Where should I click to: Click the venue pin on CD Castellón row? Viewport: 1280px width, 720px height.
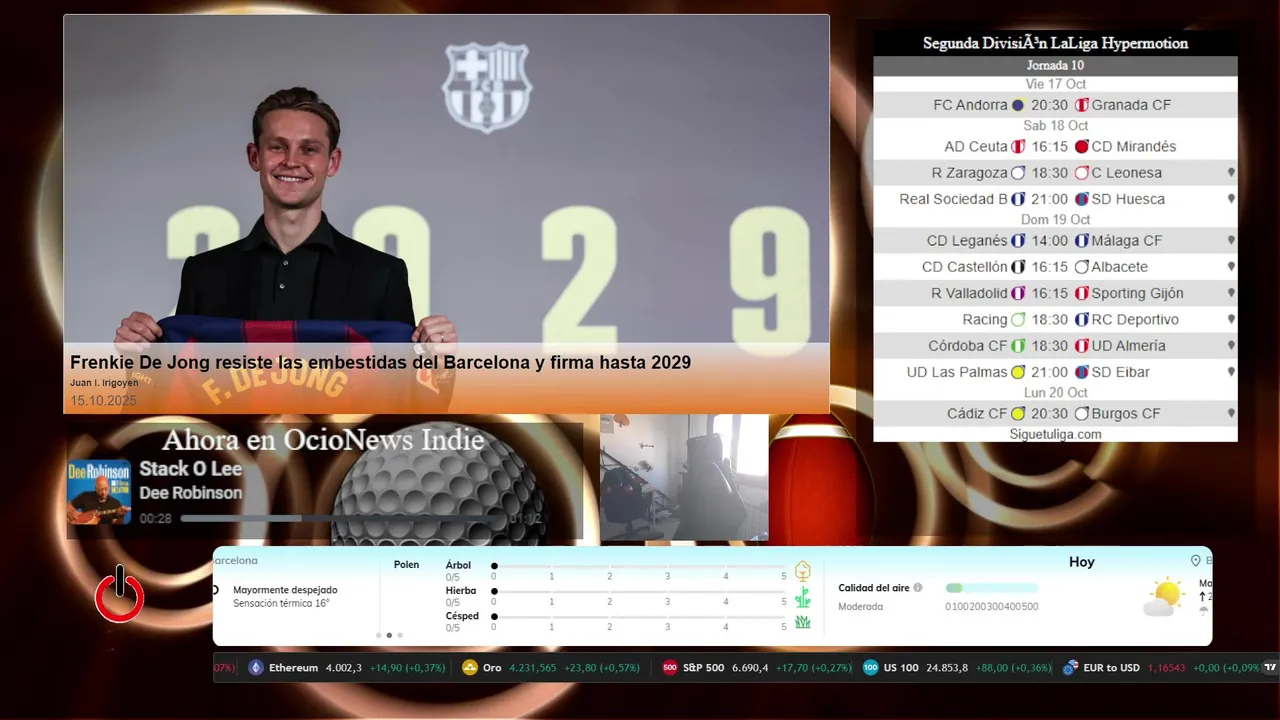click(1231, 267)
